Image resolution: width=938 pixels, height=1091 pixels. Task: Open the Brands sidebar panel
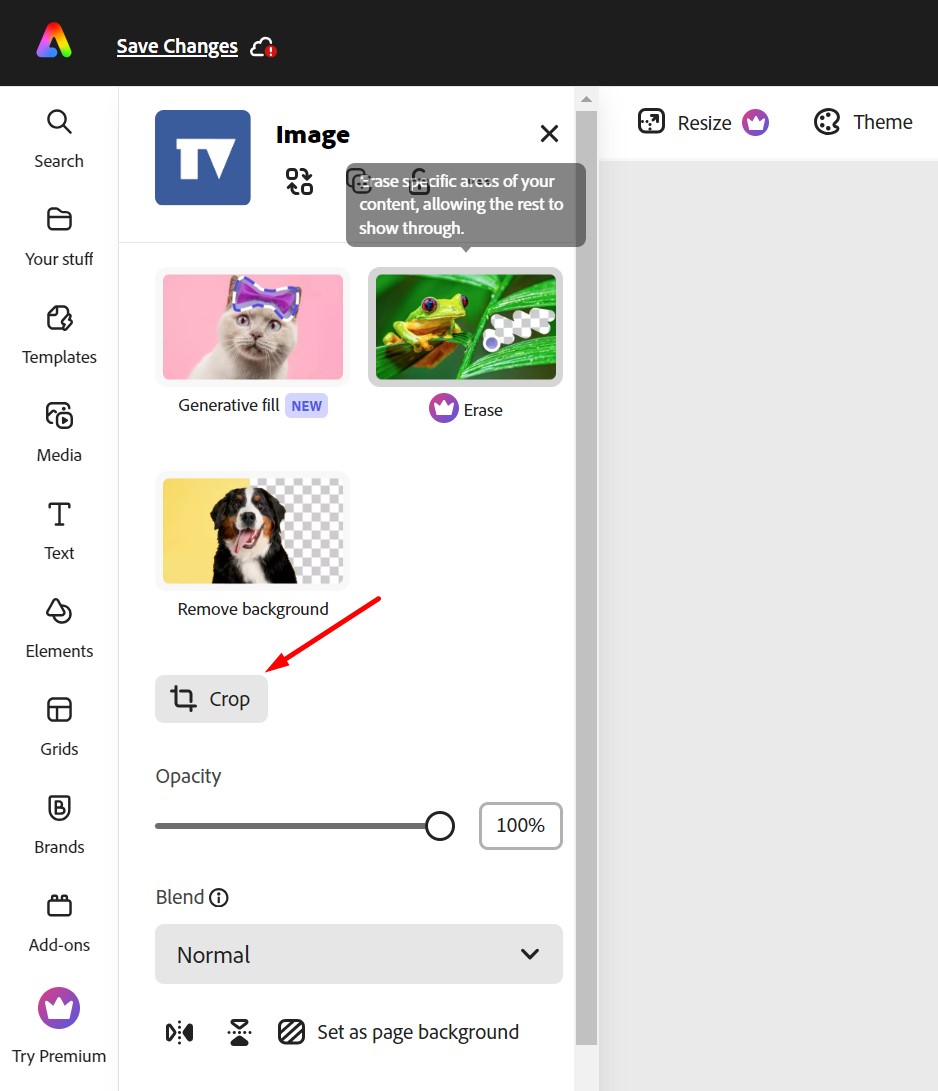[59, 824]
